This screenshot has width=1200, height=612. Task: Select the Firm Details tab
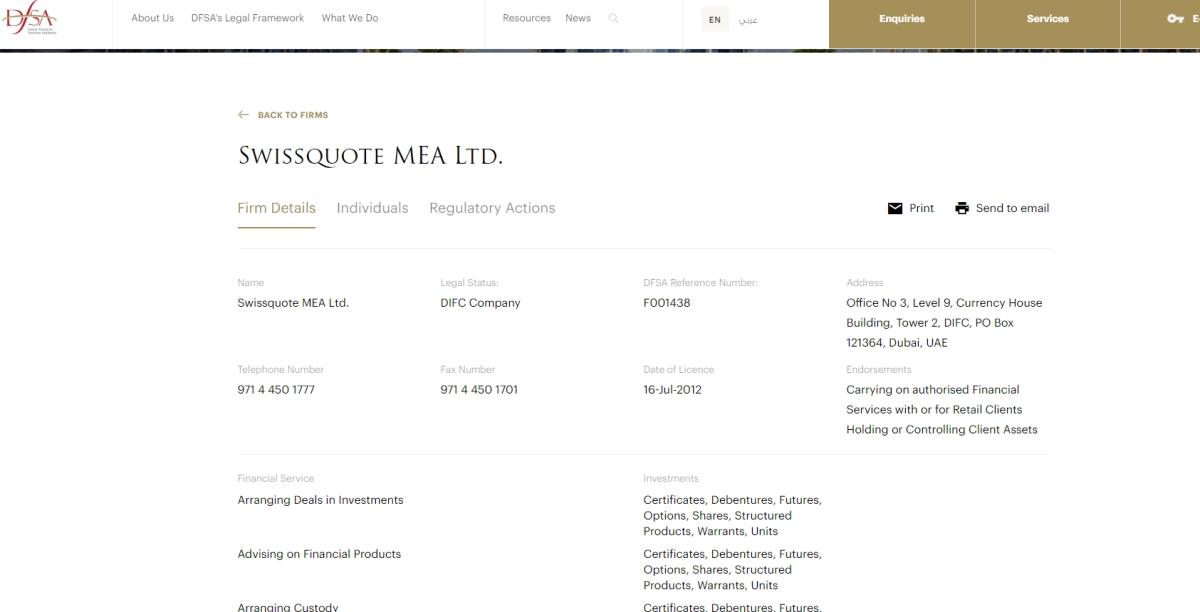pos(276,208)
